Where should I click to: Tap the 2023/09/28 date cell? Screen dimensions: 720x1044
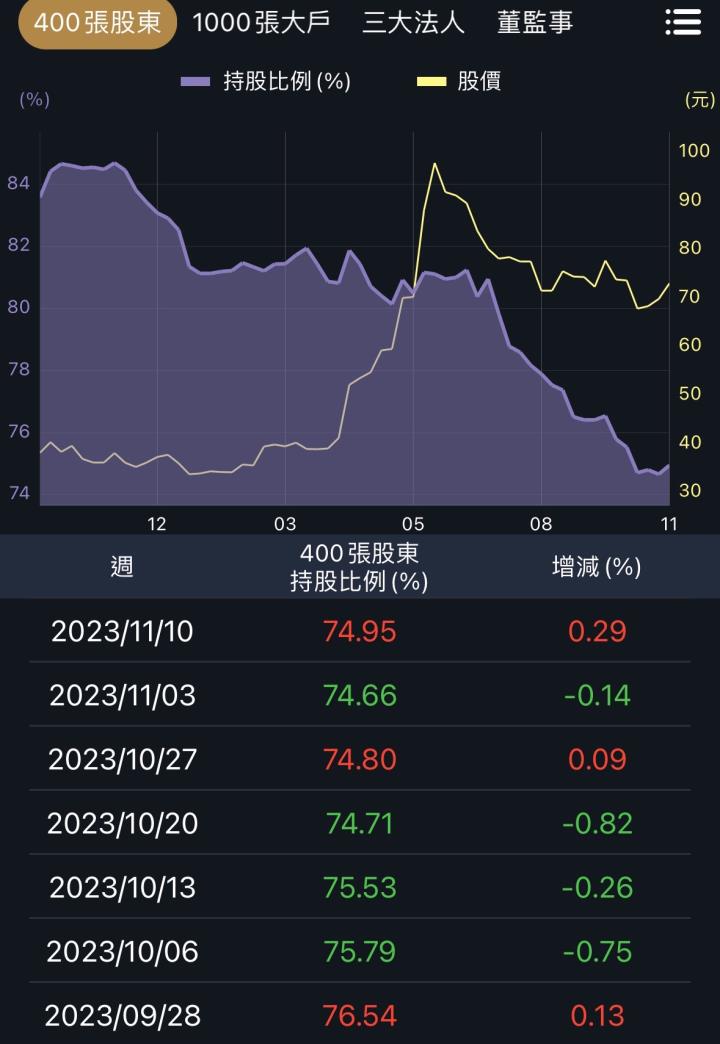tap(122, 1016)
